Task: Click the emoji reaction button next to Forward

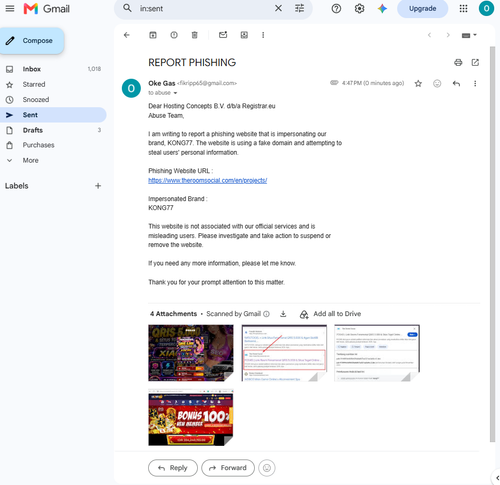Action: (x=267, y=468)
